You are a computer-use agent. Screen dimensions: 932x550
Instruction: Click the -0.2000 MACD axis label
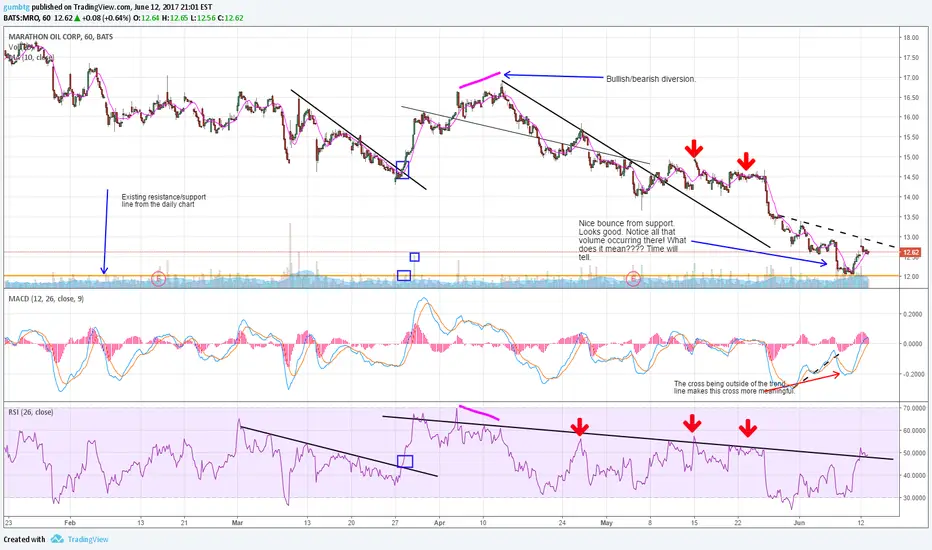912,374
